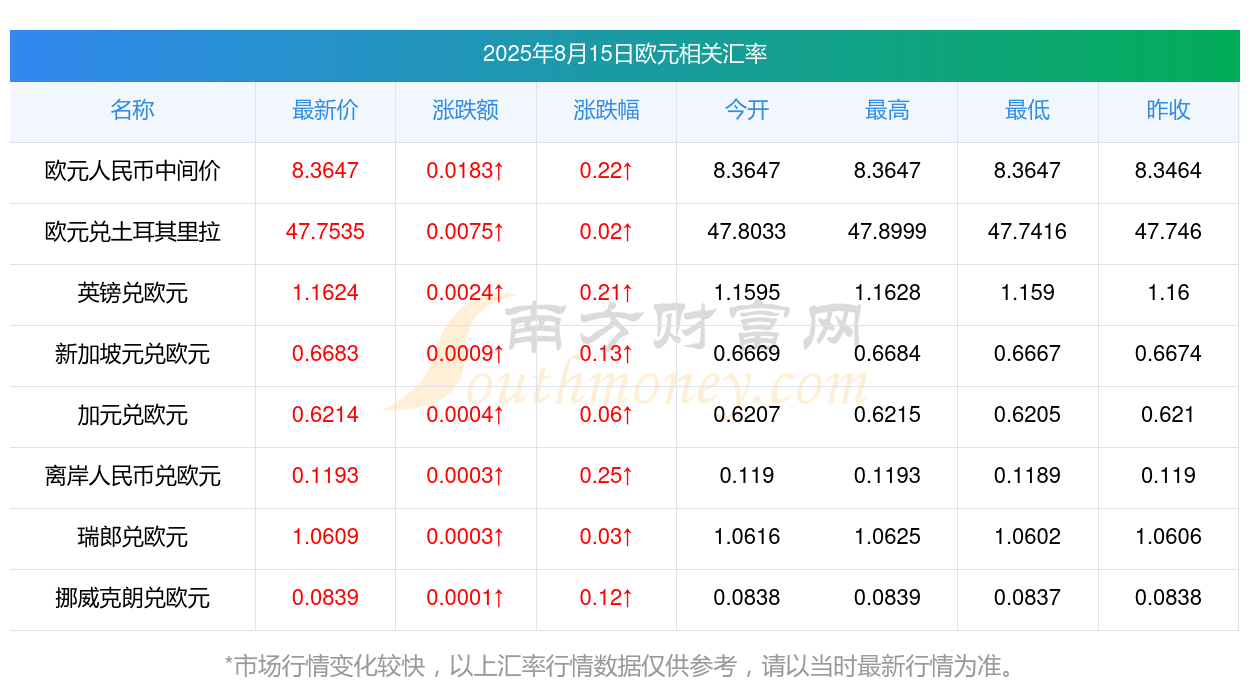This screenshot has height=698, width=1250.
Task: Click high value 0.6215
Action: tap(887, 415)
